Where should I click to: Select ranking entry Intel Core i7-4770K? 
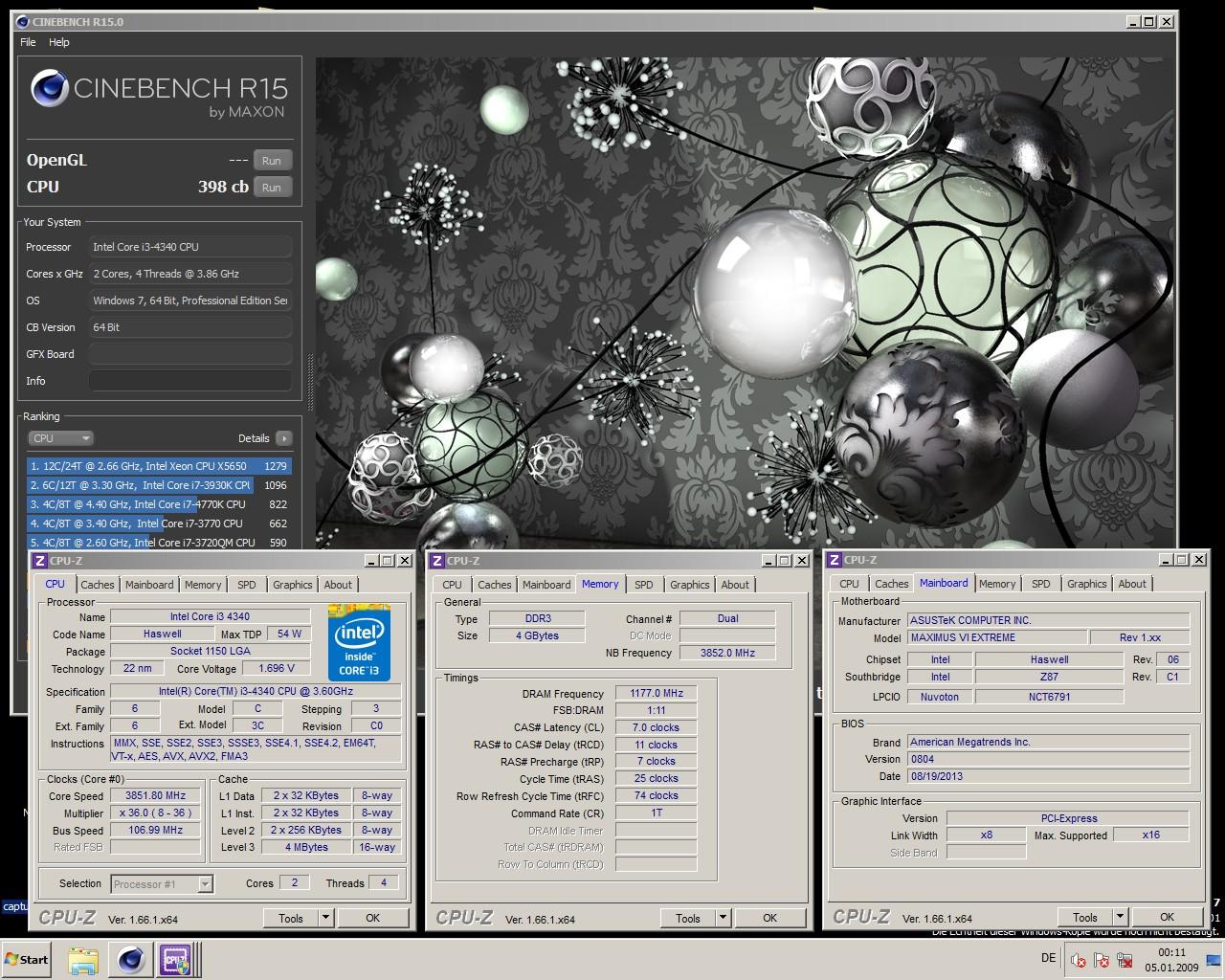[x=159, y=504]
